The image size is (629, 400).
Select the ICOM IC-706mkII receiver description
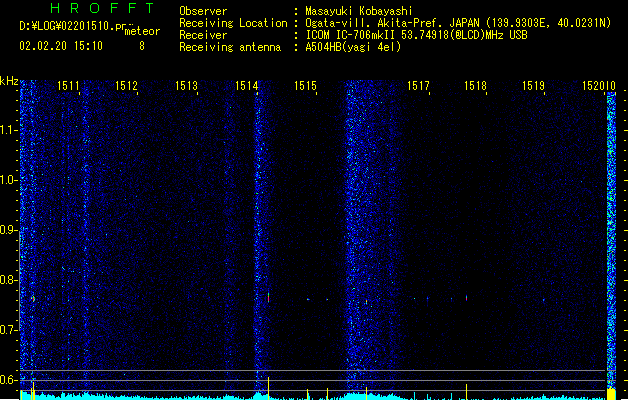pos(416,35)
